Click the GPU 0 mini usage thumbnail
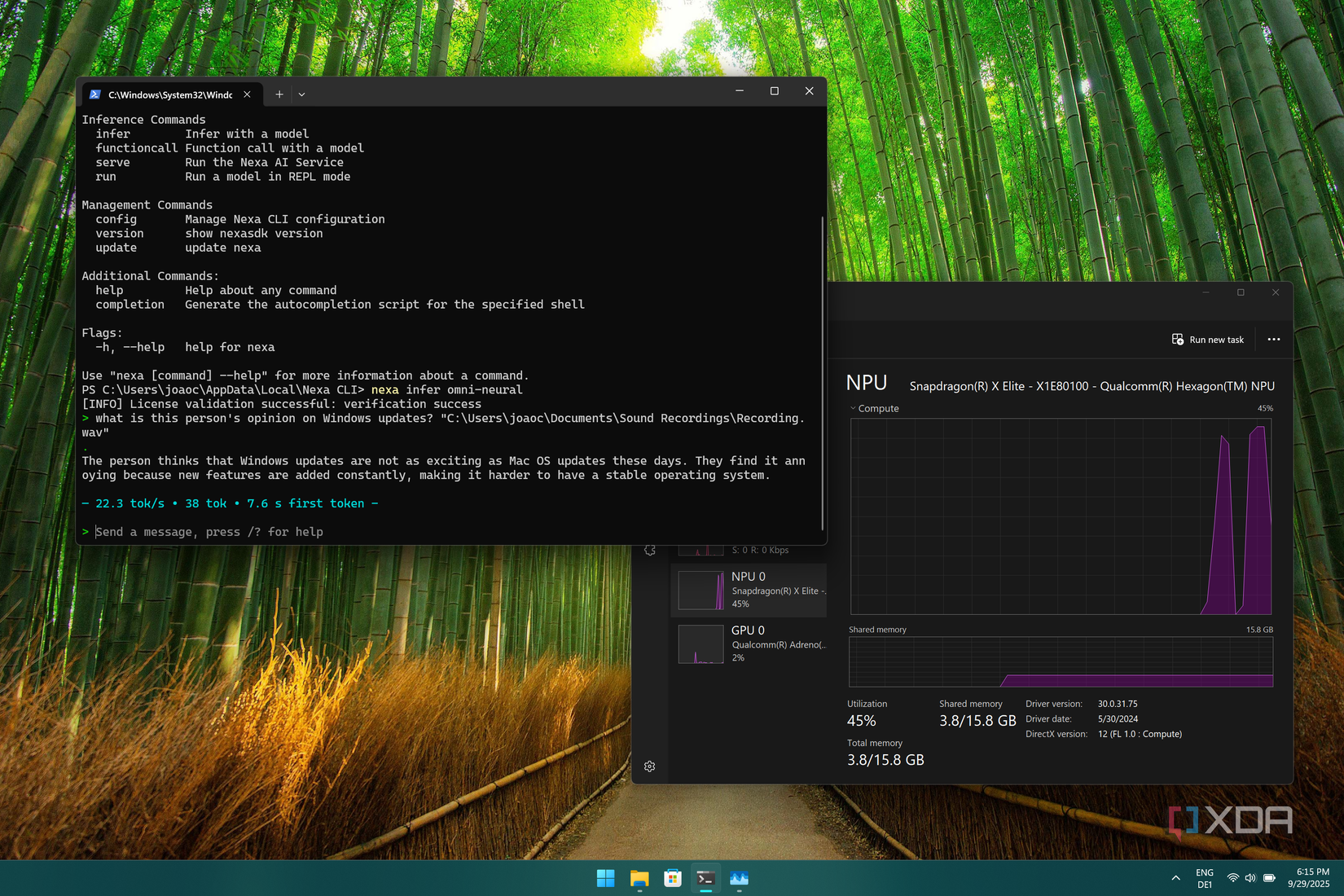1344x896 pixels. tap(701, 643)
